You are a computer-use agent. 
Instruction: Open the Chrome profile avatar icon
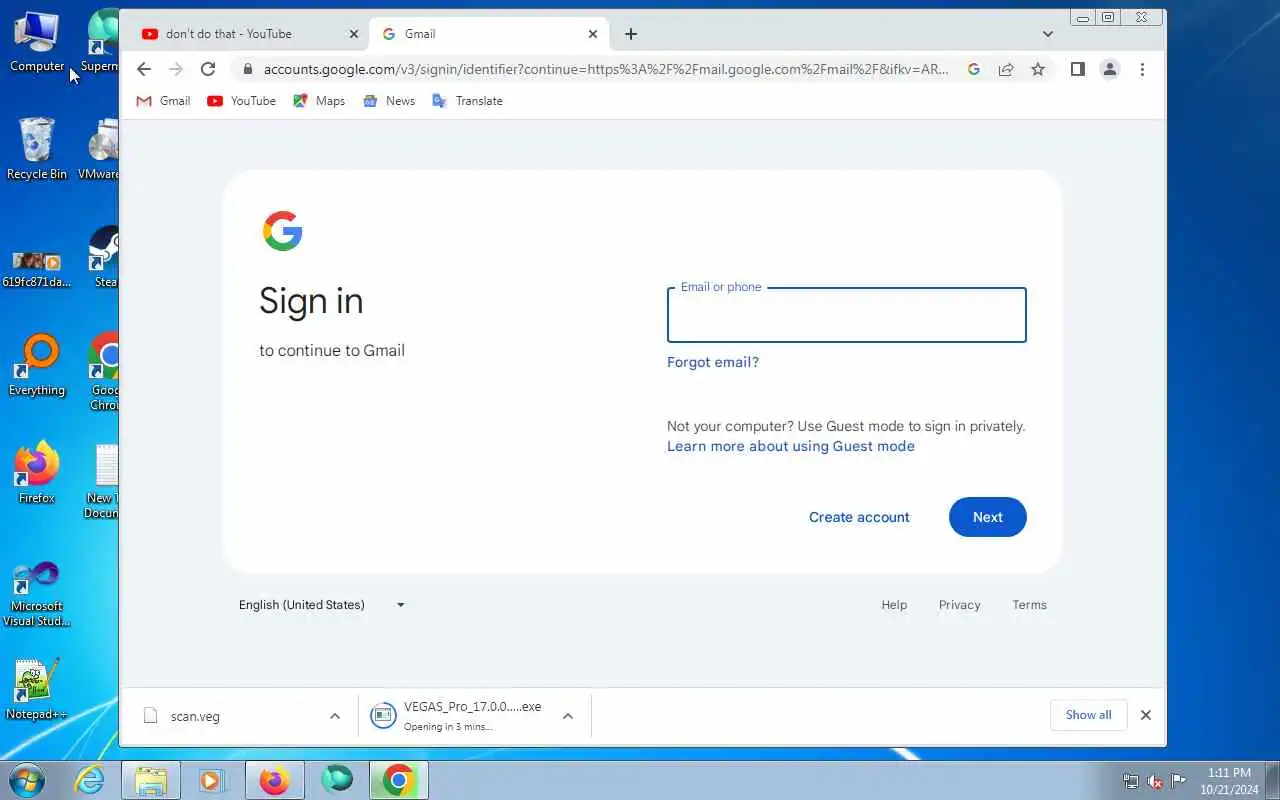click(1109, 69)
